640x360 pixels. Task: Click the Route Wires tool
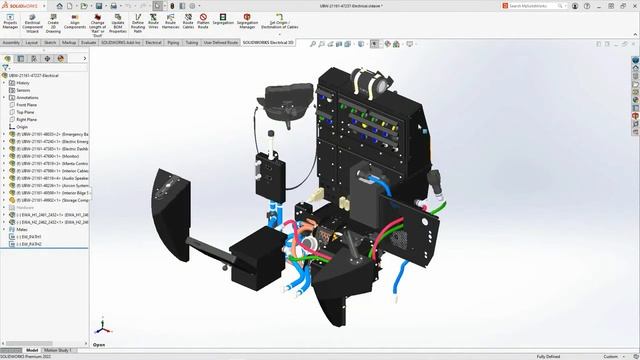pyautogui.click(x=153, y=21)
